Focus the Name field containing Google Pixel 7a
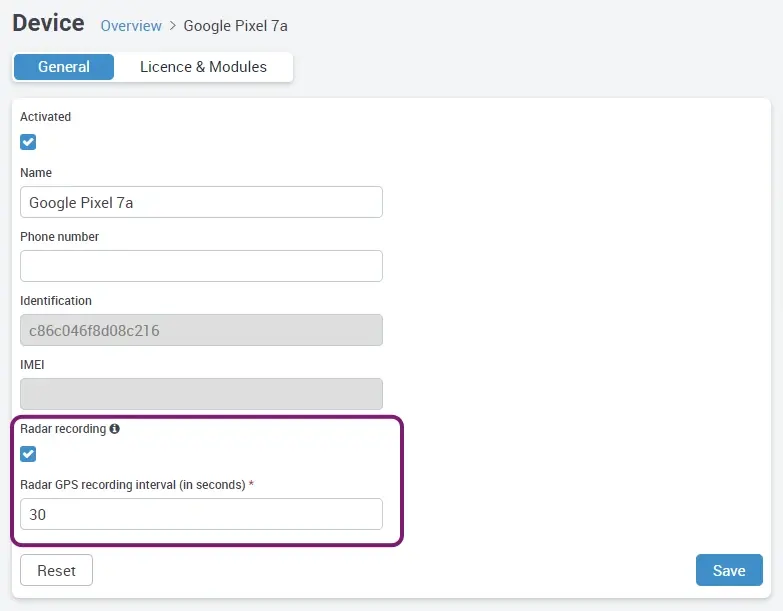Image resolution: width=783 pixels, height=611 pixels. 201,202
